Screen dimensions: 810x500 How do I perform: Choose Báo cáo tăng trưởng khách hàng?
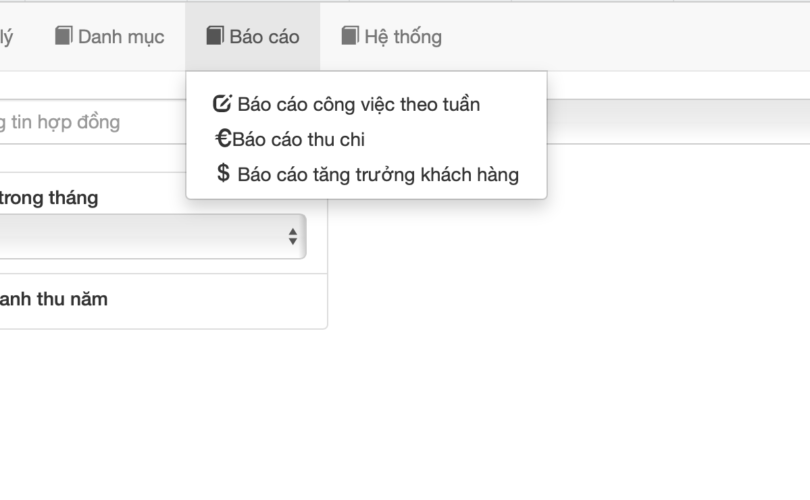[378, 175]
